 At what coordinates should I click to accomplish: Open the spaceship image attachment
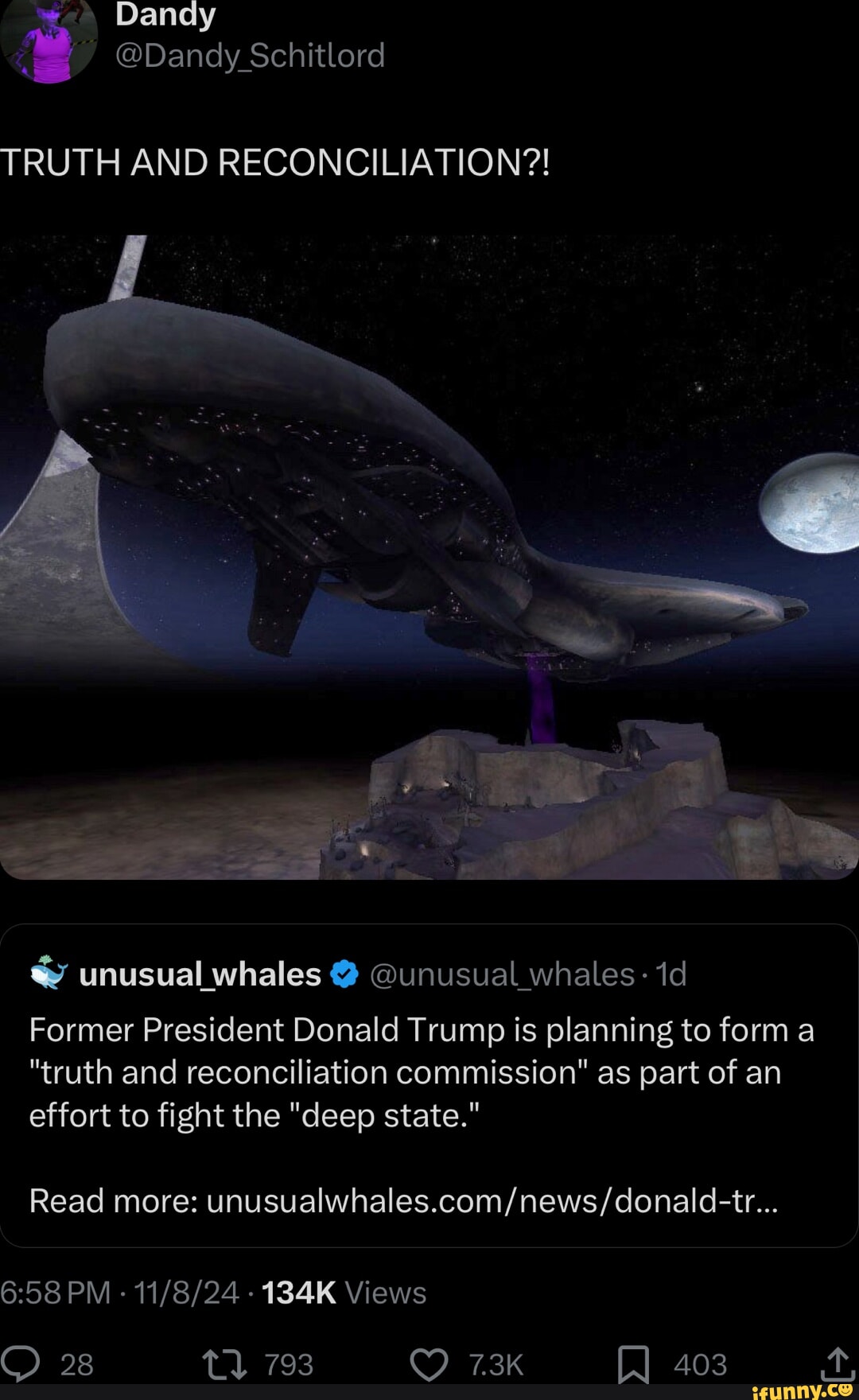coord(429,557)
